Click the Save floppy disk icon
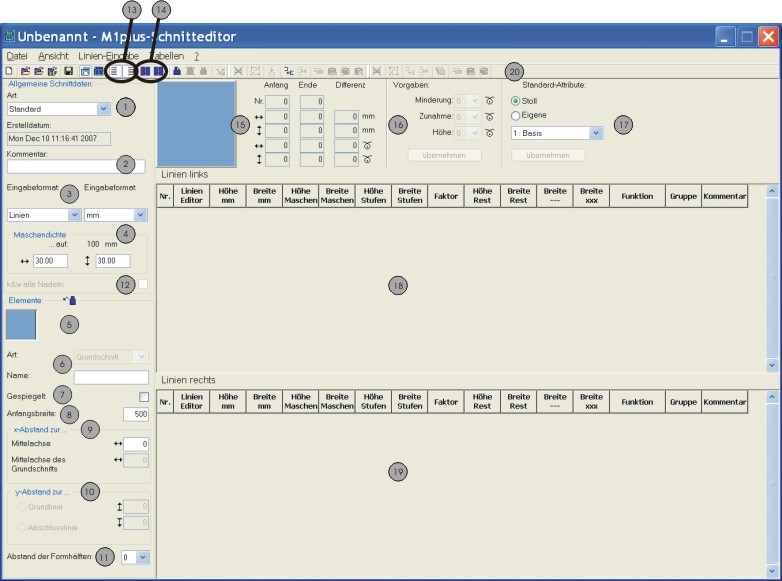 [x=67, y=72]
